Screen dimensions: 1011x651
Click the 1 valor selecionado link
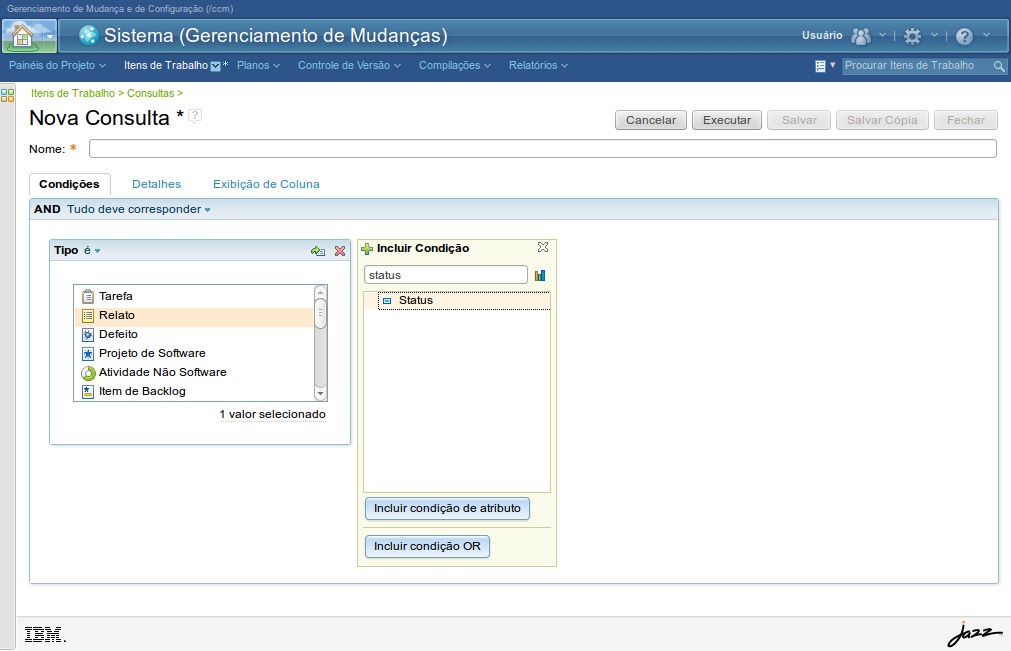[x=272, y=414]
